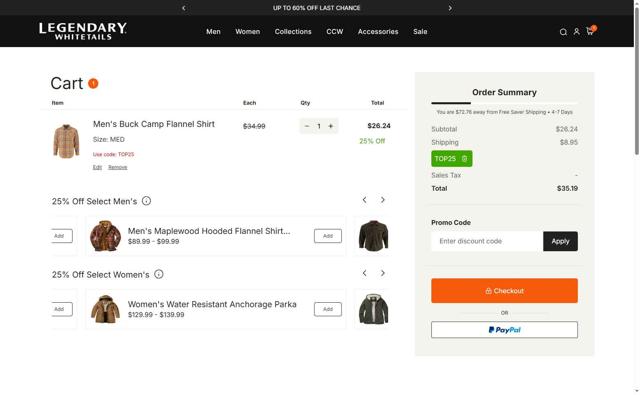Click the dark green shirt thumbnail in Men's carousel
Screen dimensions: 640x395
tap(373, 236)
